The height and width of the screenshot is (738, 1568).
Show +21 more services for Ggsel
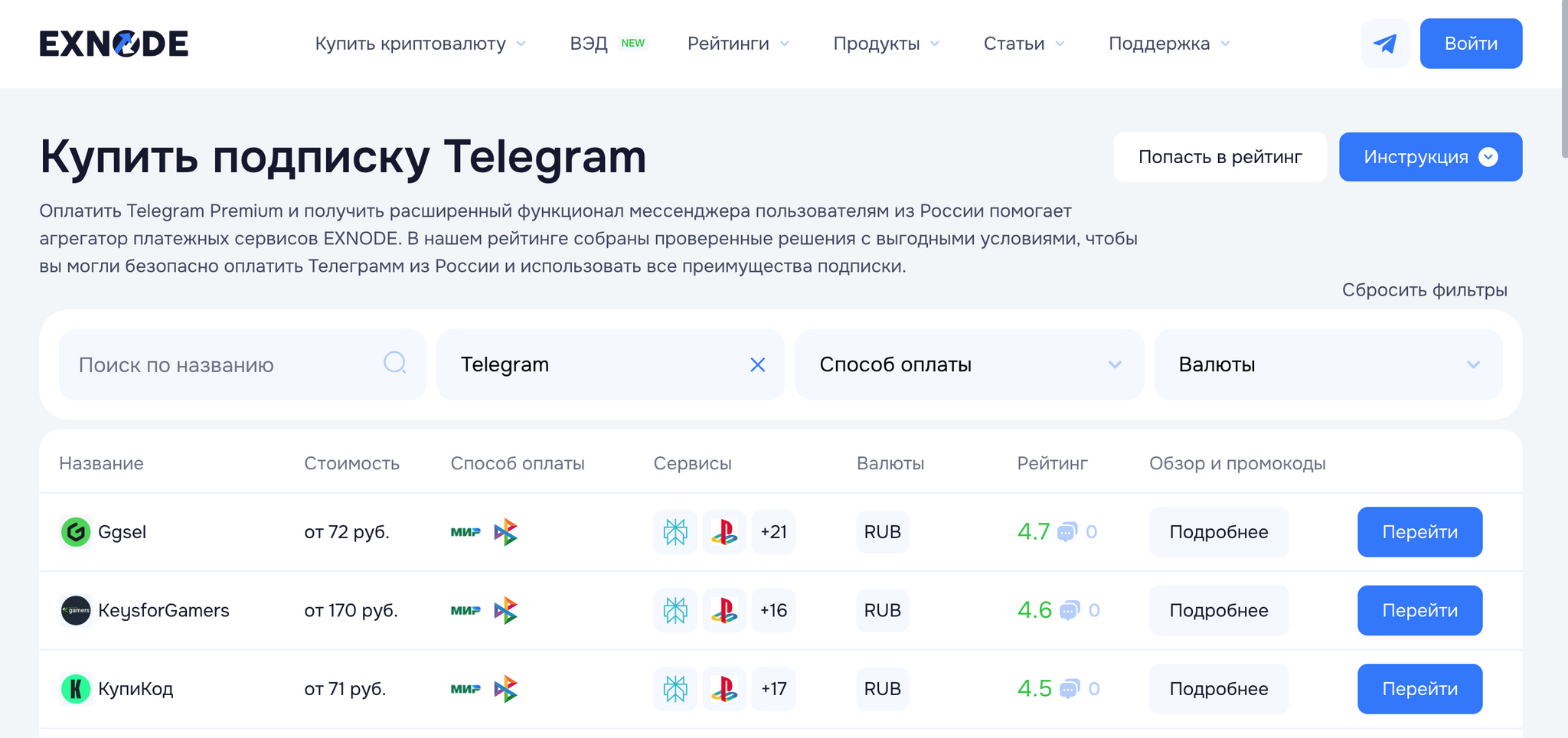coord(773,532)
